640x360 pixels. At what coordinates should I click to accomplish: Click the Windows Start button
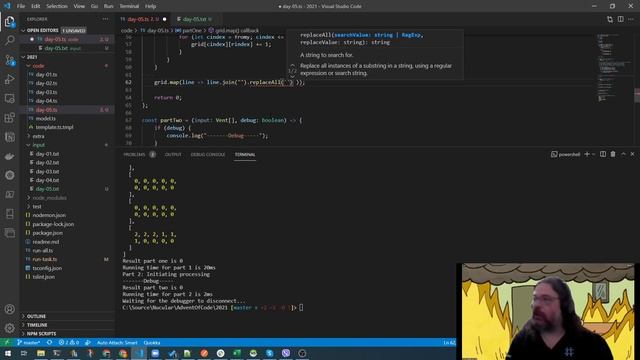point(8,353)
